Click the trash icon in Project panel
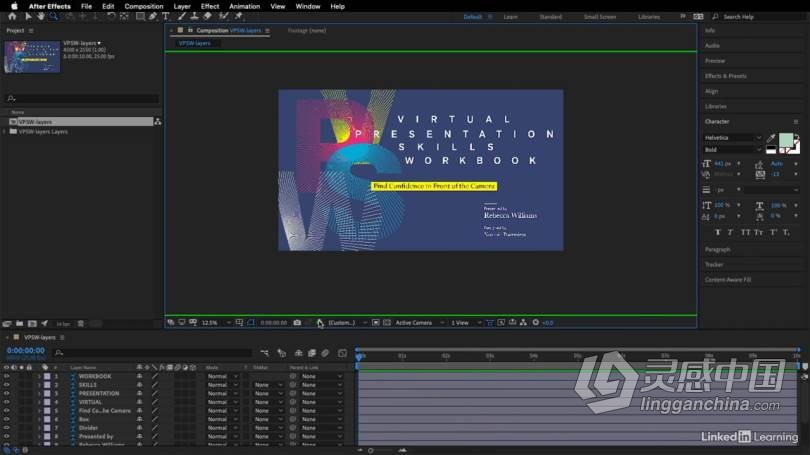810x455 pixels. 81,324
